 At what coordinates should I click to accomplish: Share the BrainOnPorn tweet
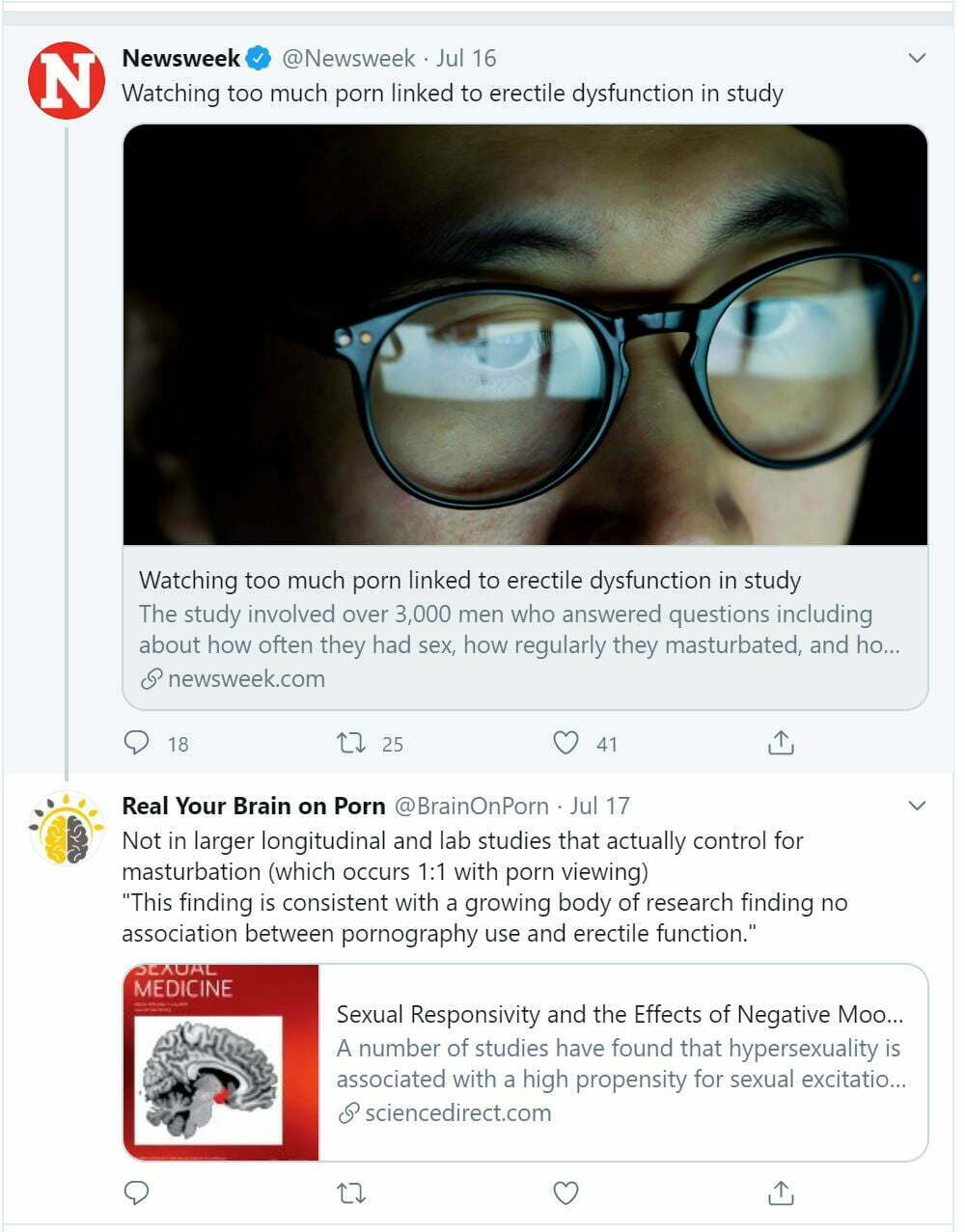pyautogui.click(x=781, y=1193)
